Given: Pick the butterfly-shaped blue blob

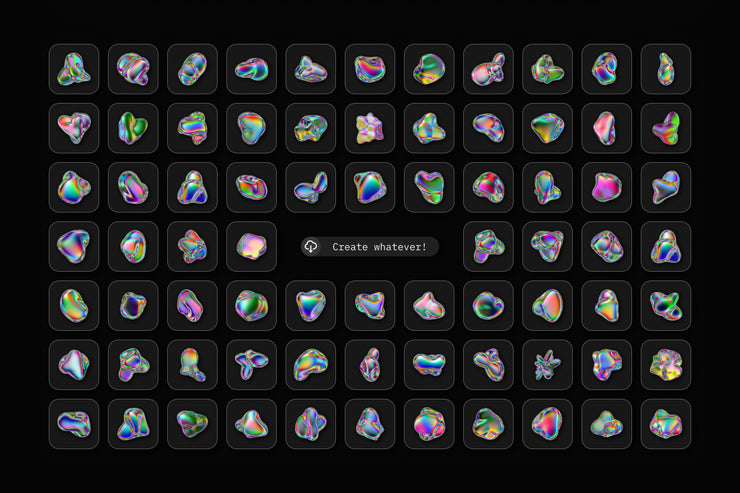Looking at the screenshot, I should pos(311,187).
